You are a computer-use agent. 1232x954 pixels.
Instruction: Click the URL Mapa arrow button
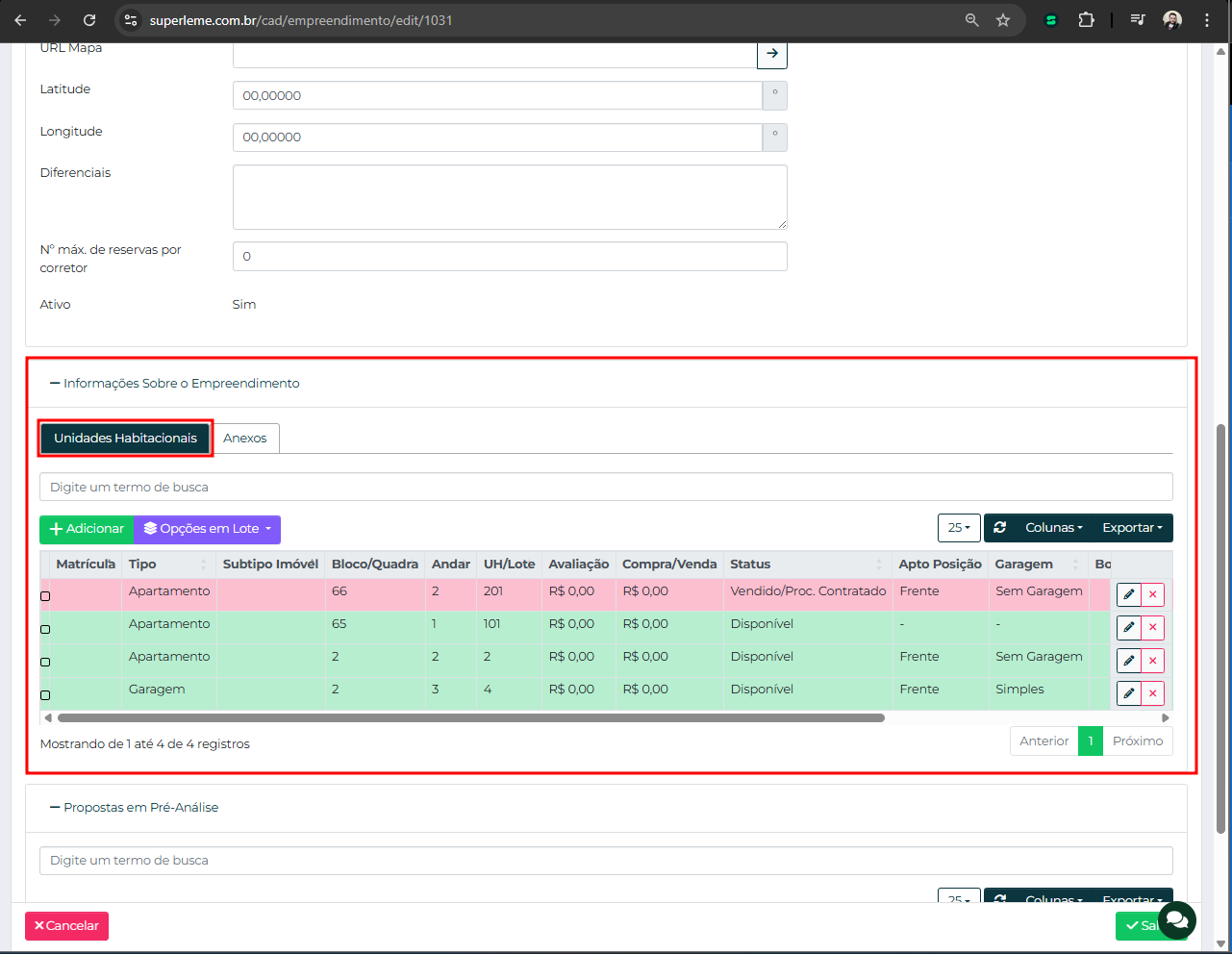click(x=771, y=54)
